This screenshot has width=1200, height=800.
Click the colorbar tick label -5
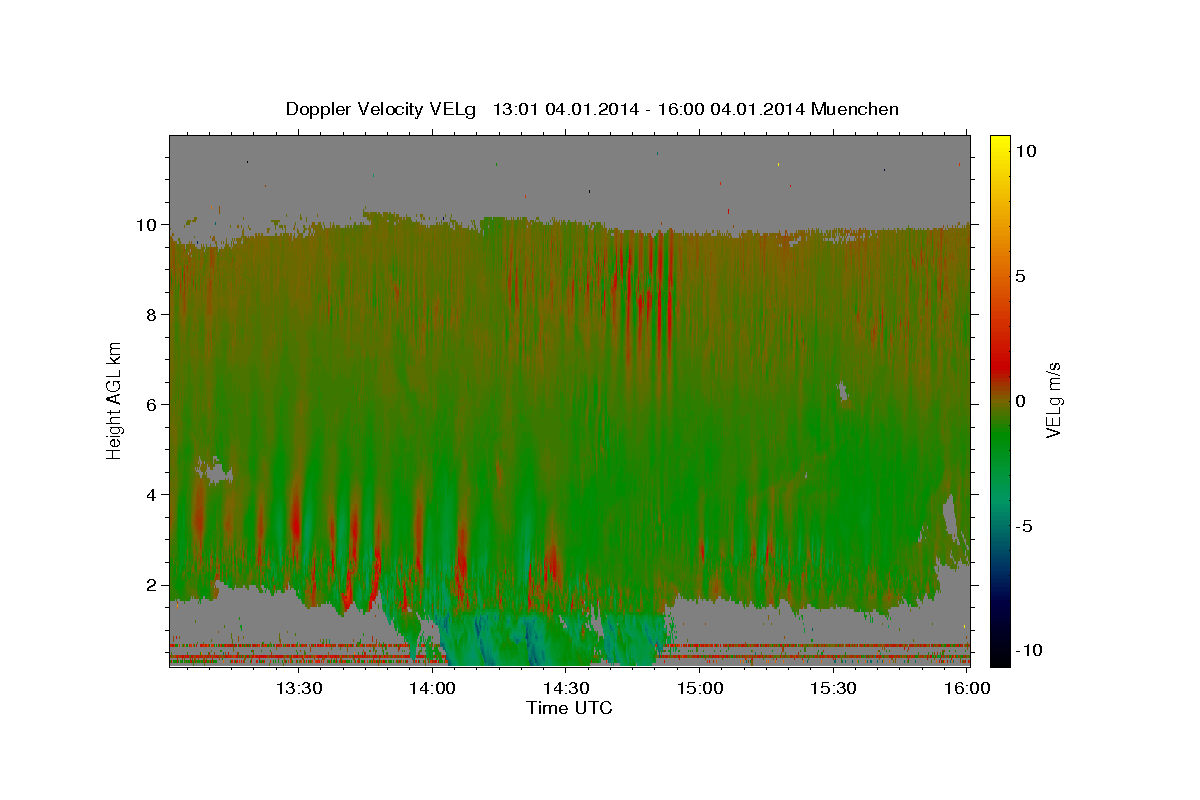point(1023,526)
